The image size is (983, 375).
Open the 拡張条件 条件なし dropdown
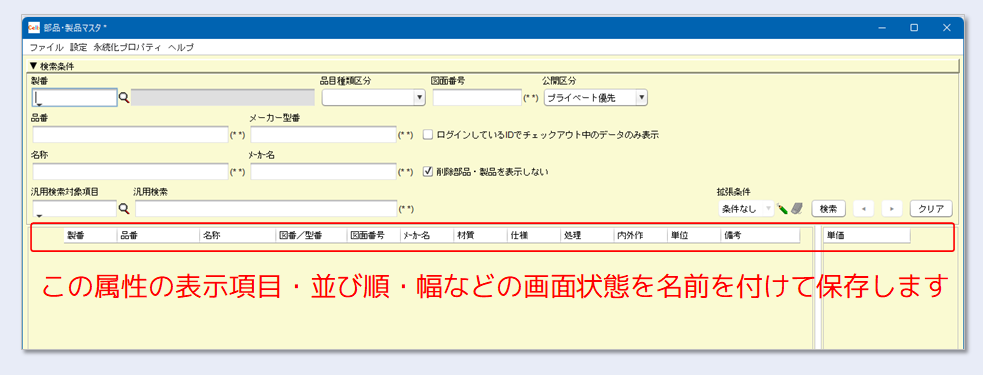tap(746, 209)
